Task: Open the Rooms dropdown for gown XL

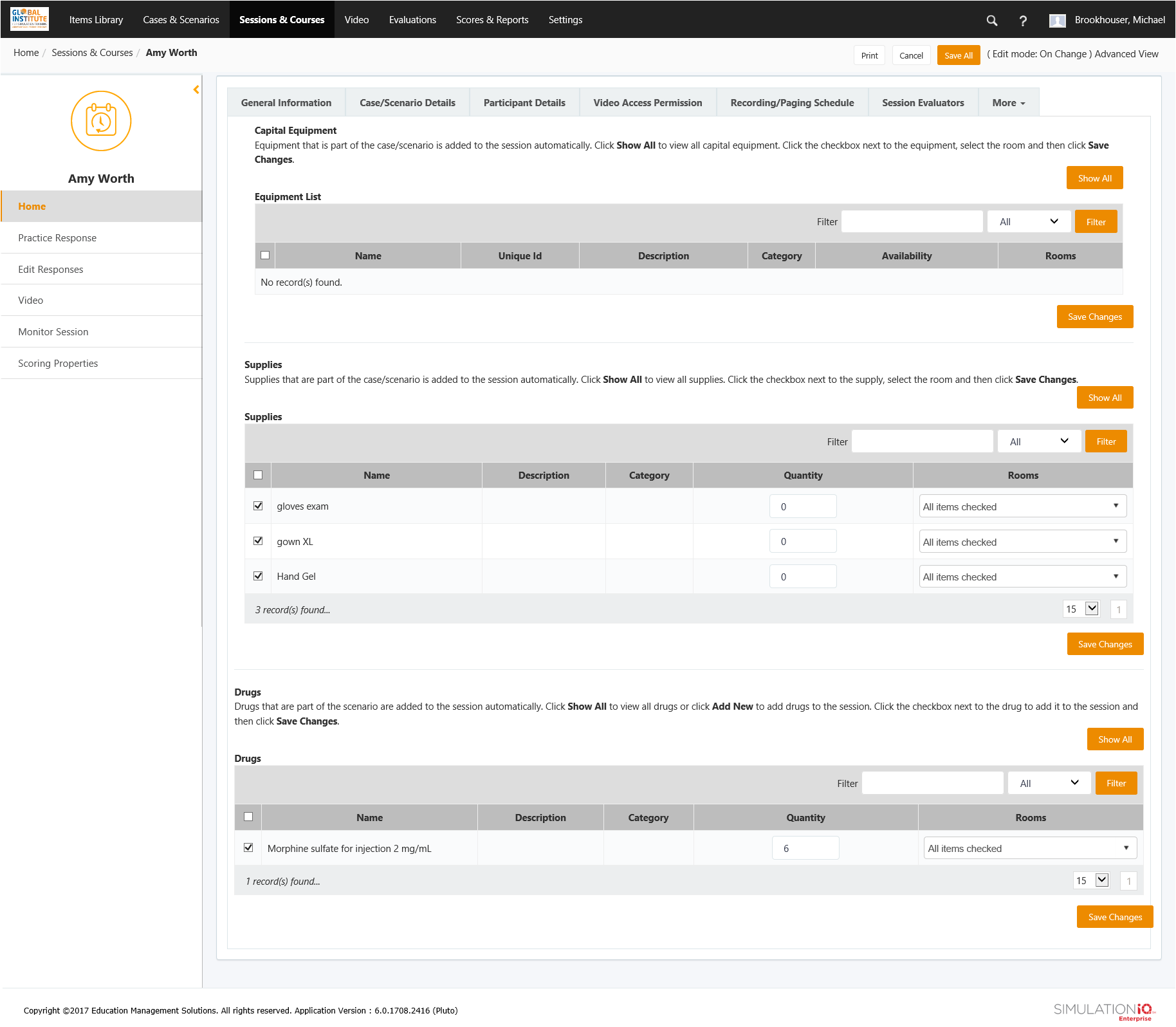Action: pos(1022,542)
